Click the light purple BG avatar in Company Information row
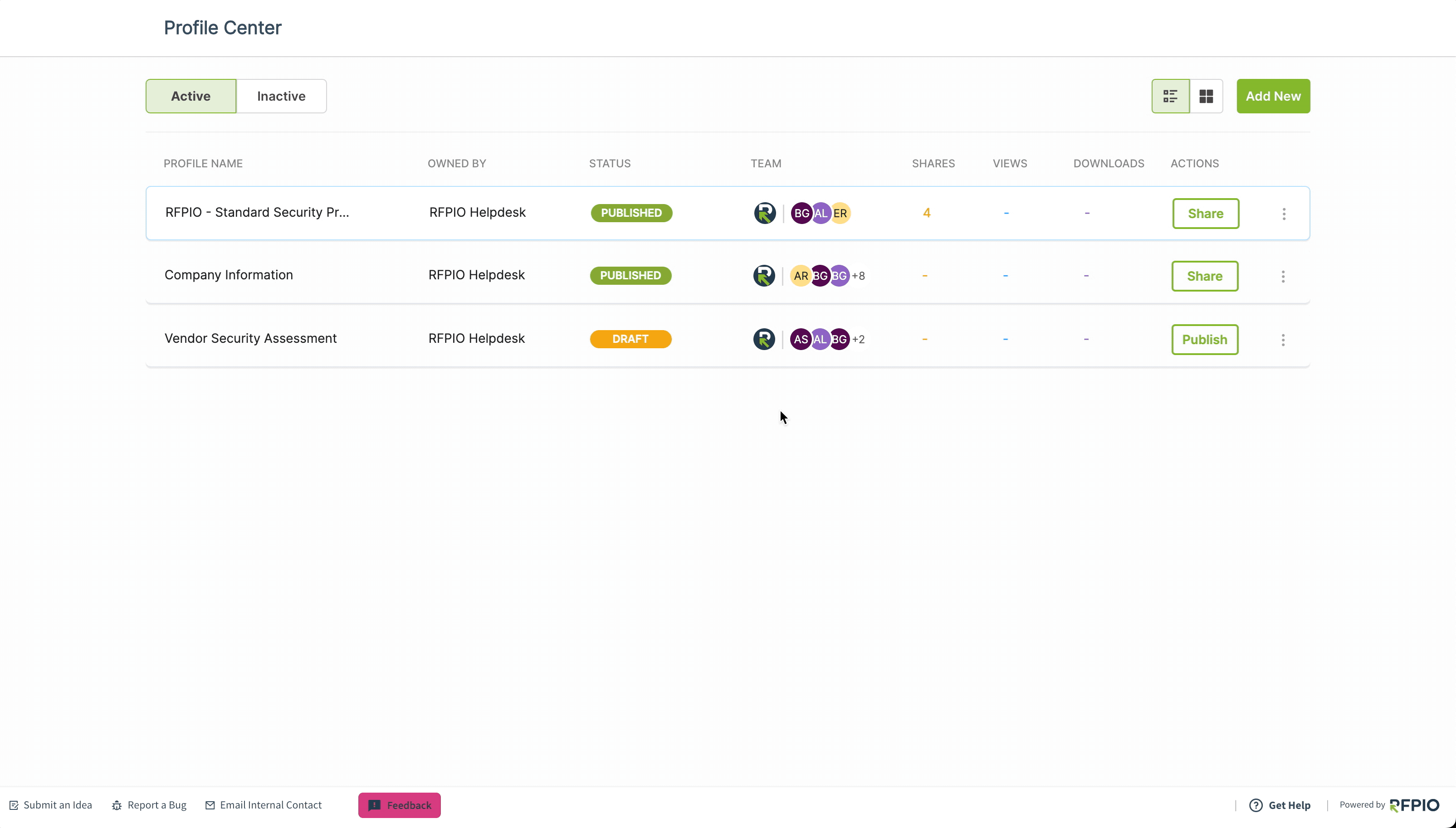Image resolution: width=1456 pixels, height=828 pixels. pos(839,276)
